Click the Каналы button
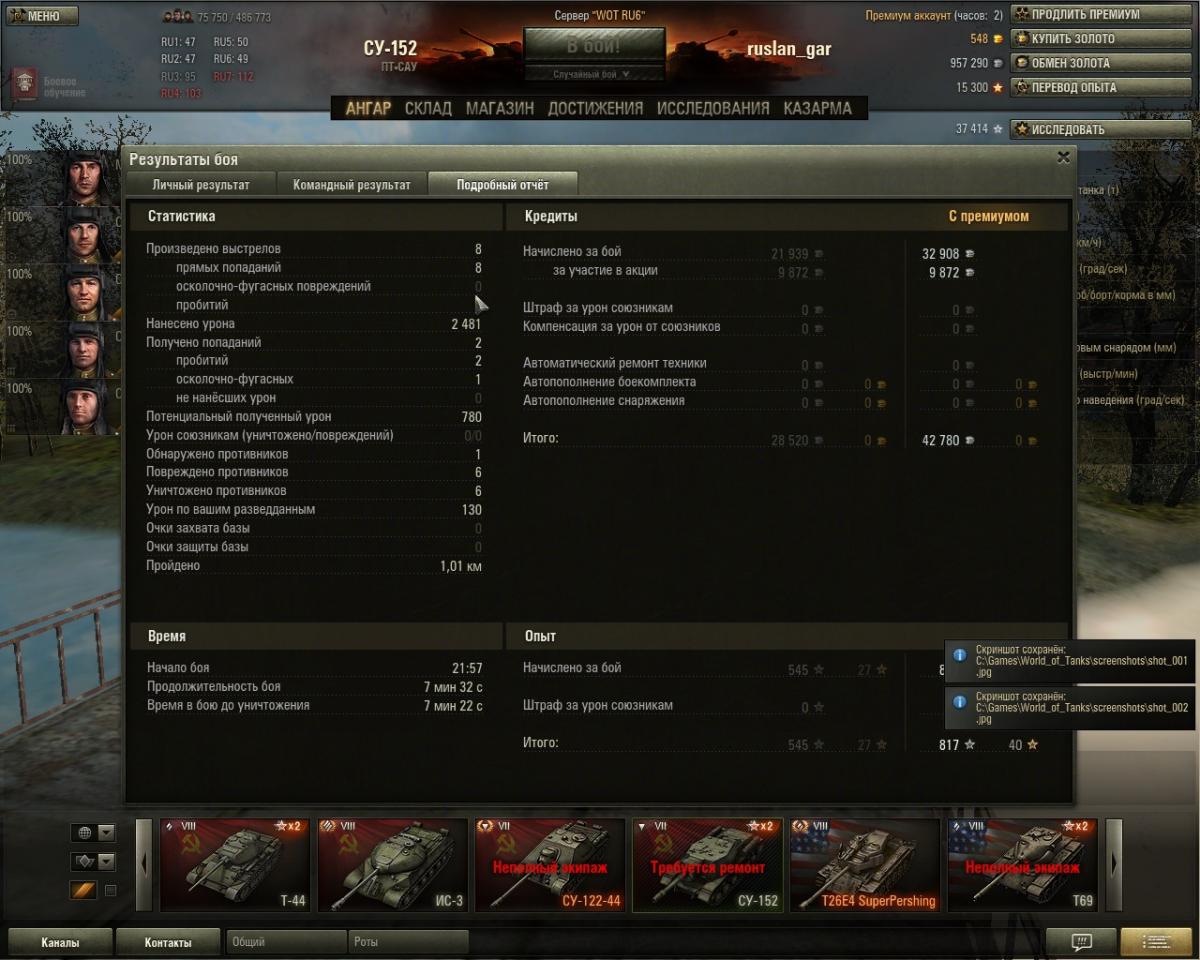Image resolution: width=1200 pixels, height=960 pixels. coord(60,942)
